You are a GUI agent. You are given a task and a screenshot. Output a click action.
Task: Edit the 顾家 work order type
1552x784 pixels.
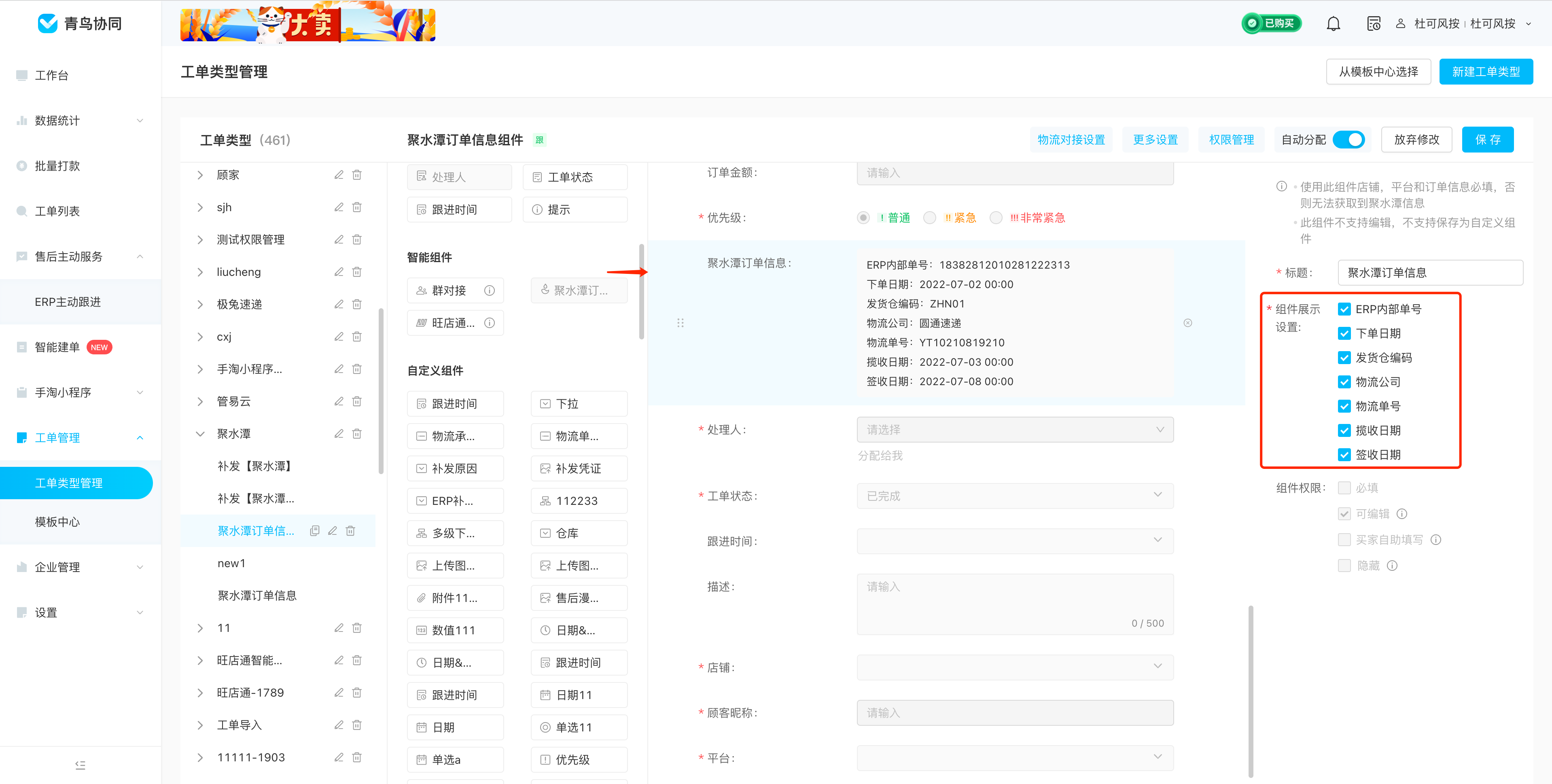coord(339,175)
